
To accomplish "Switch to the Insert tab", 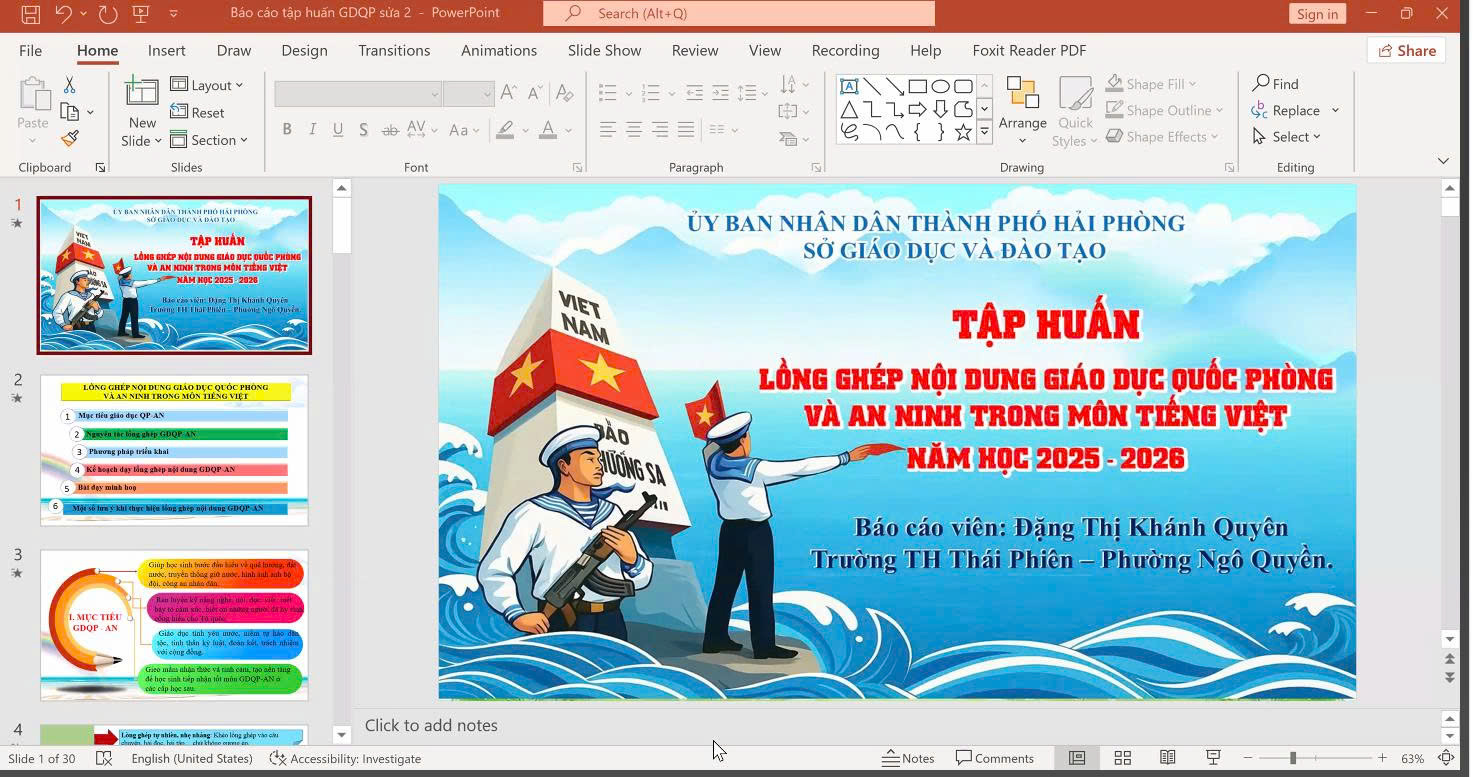I will pyautogui.click(x=166, y=50).
